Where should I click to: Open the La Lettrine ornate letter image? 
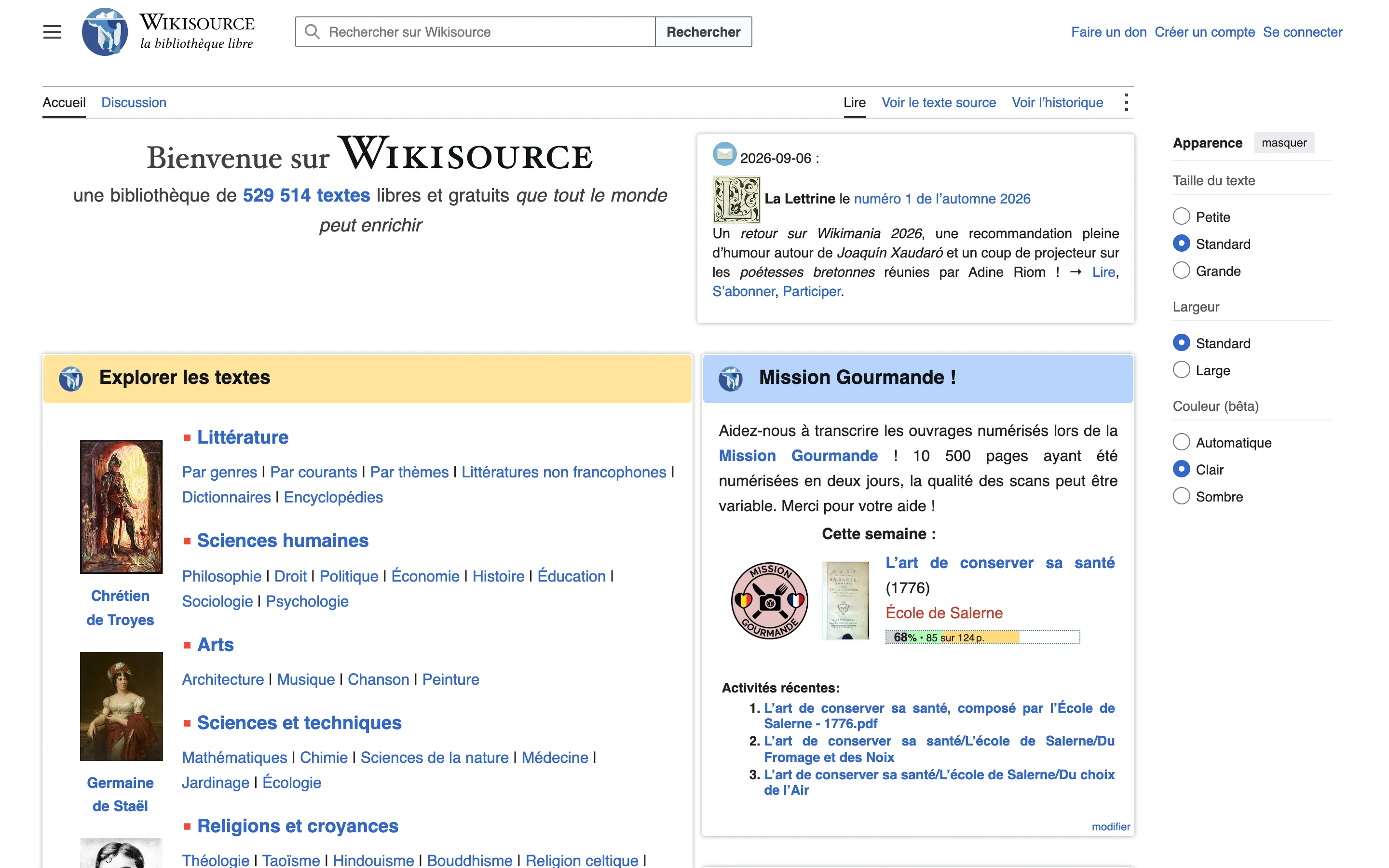(x=736, y=199)
